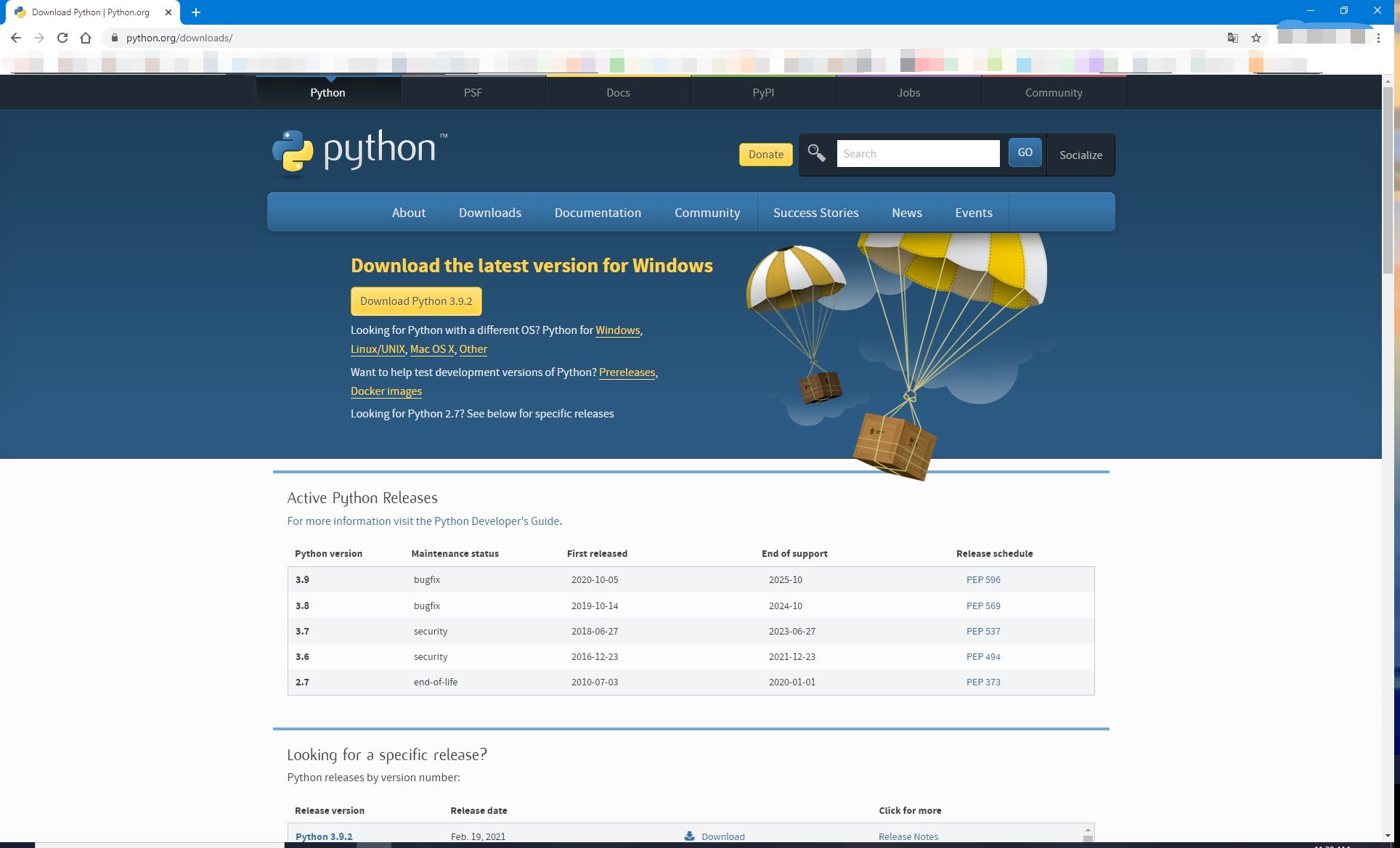
Task: Click download icon next to Python 3.9.2
Action: 690,836
